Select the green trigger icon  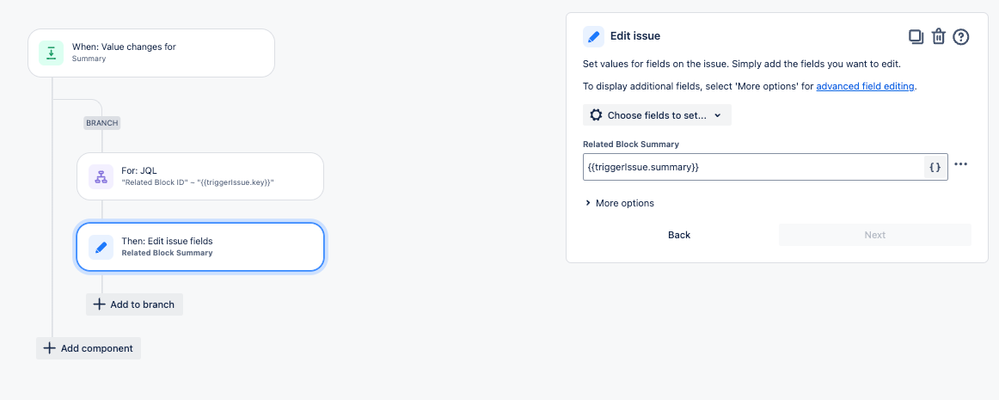click(51, 53)
